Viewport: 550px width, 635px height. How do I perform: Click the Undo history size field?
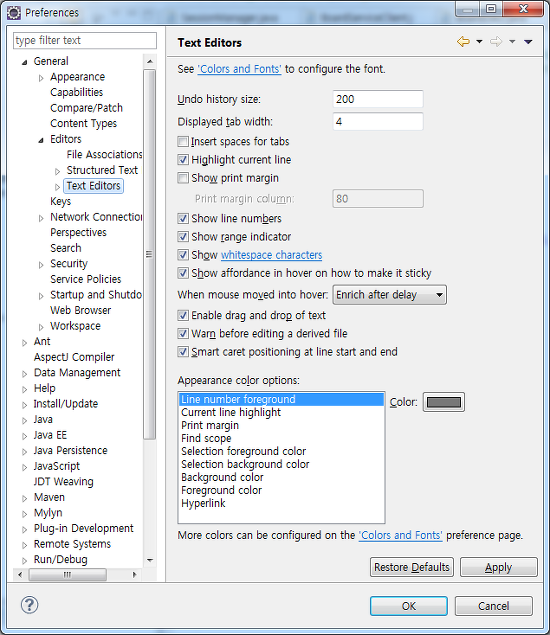[x=378, y=99]
